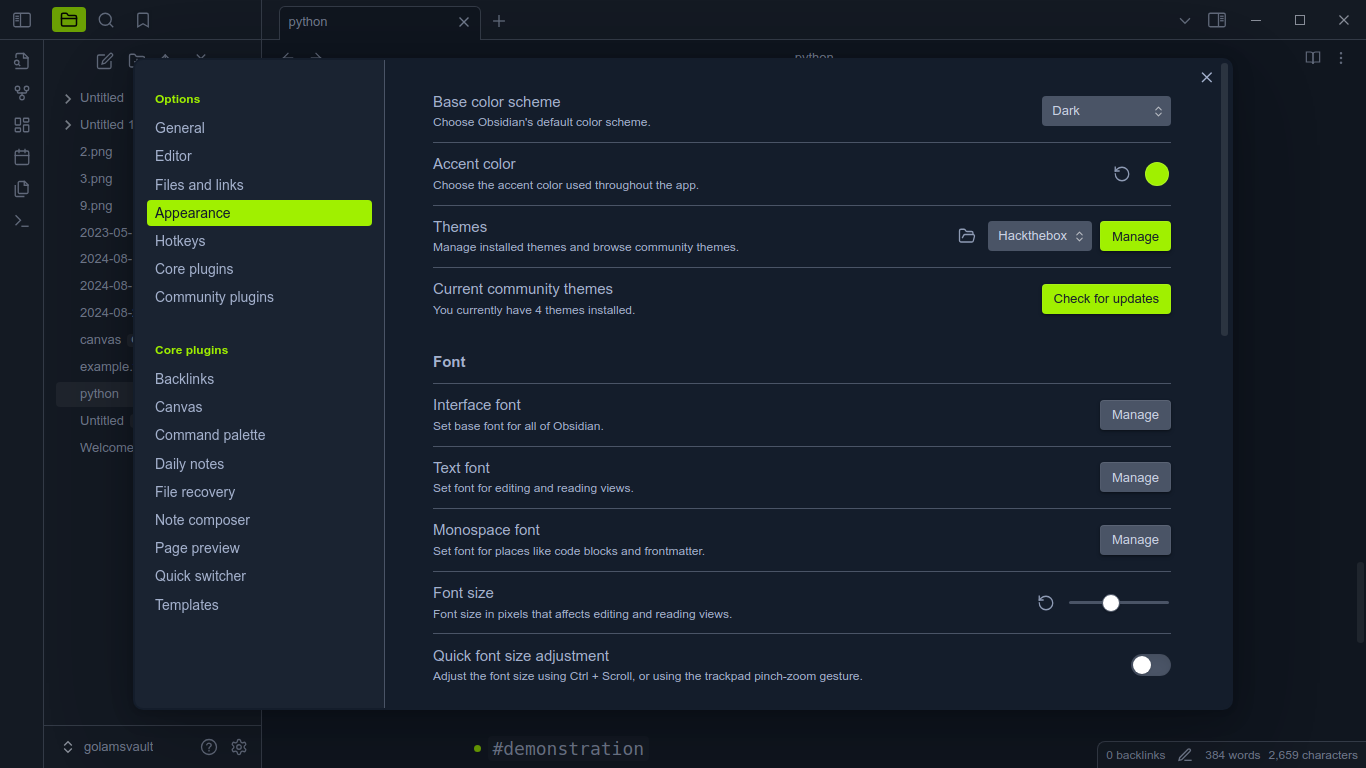Create new canvas from ribbon icon
Image resolution: width=1366 pixels, height=768 pixels.
[x=22, y=125]
